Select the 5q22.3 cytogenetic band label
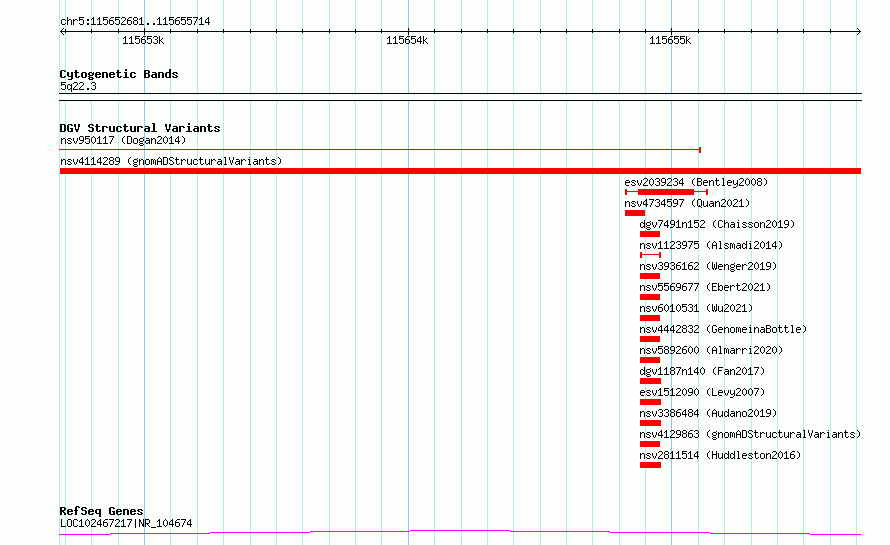Screen dimensions: 890x545 pos(78,86)
